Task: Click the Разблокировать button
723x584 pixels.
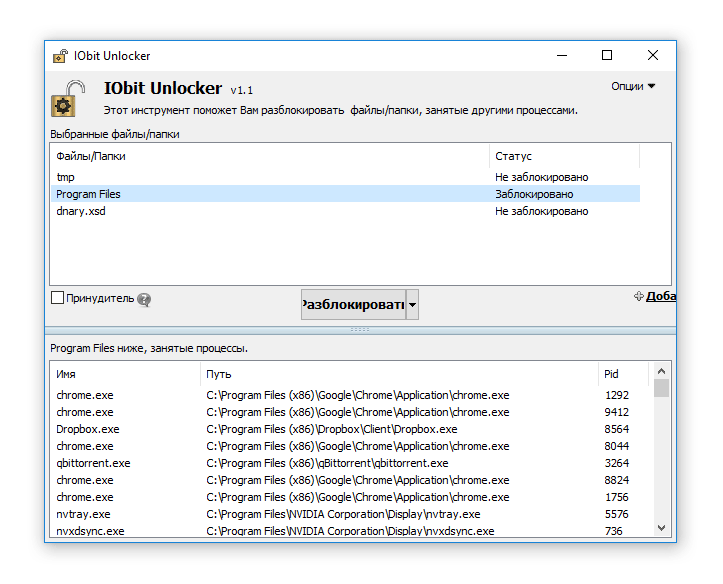Action: point(353,305)
